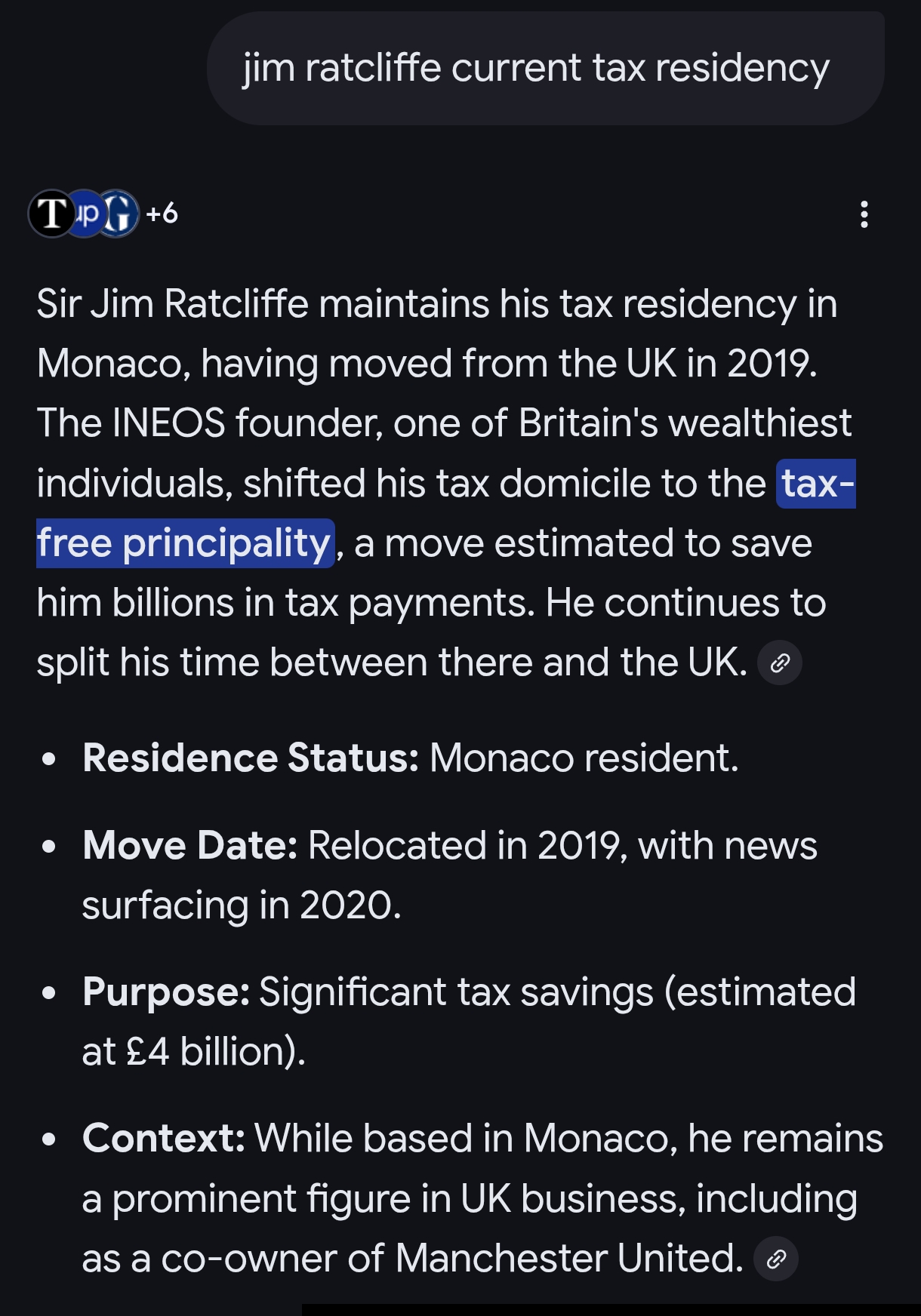The height and width of the screenshot is (1316, 921).
Task: Click the link icon after 'the UK.'
Action: (779, 663)
